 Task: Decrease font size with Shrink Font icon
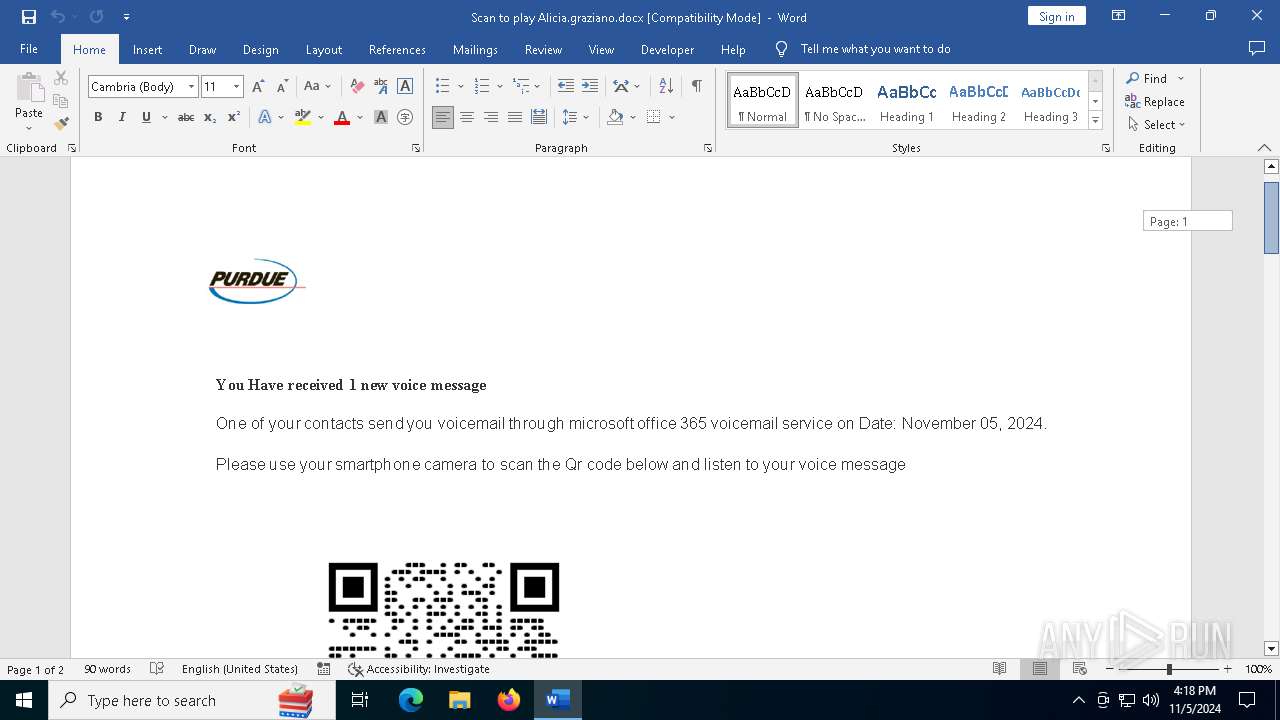(282, 87)
